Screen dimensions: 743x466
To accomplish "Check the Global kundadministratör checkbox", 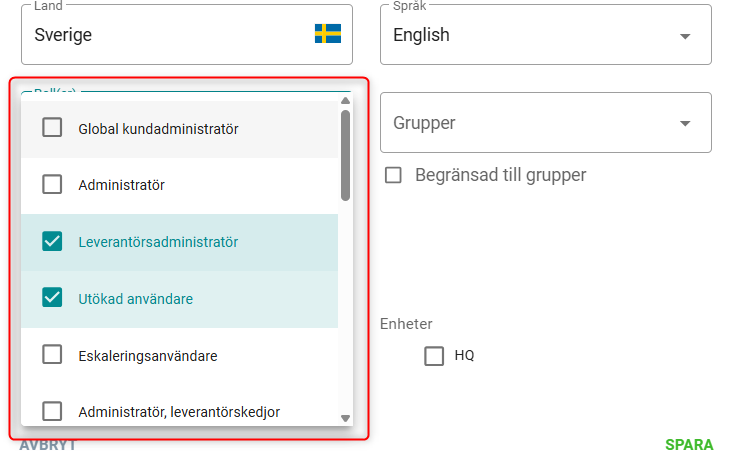I will click(52, 128).
